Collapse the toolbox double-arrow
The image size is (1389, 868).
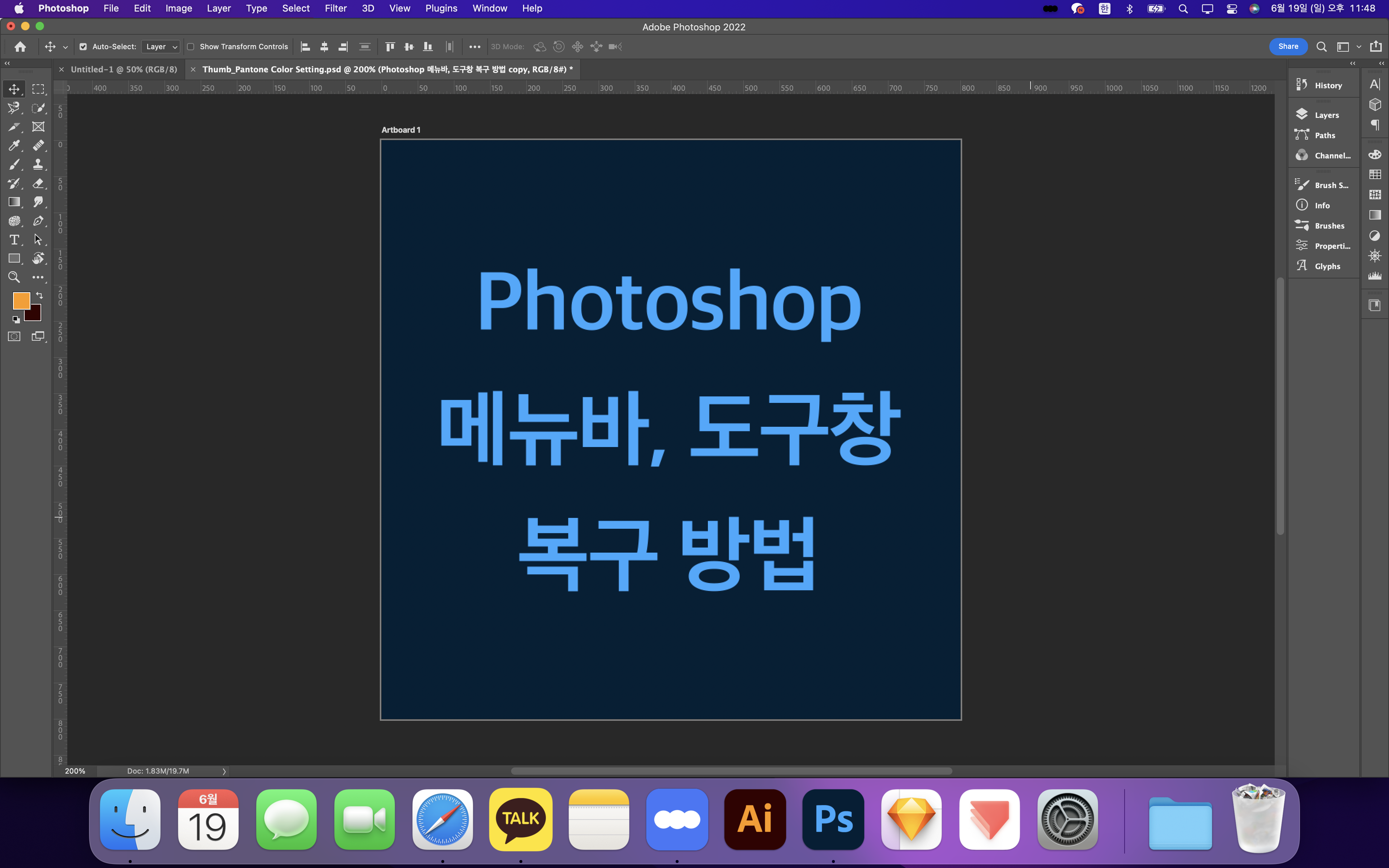click(x=7, y=63)
